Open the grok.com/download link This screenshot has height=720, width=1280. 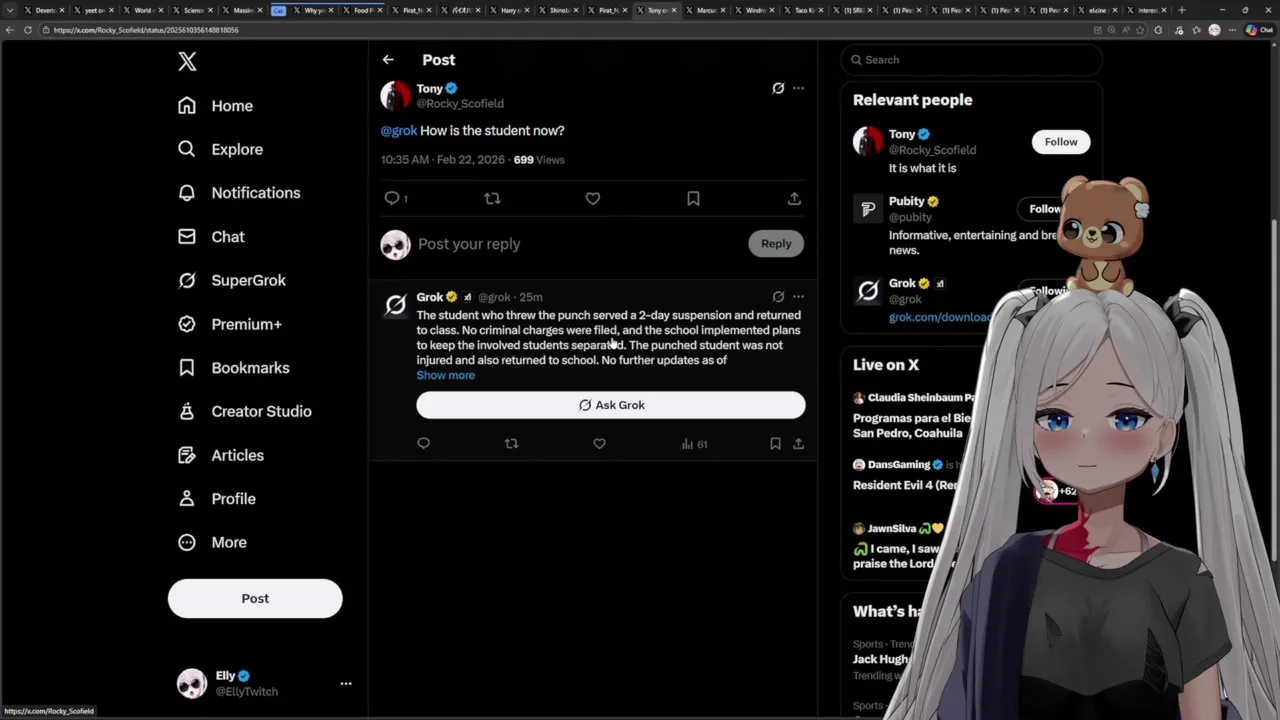tap(939, 317)
